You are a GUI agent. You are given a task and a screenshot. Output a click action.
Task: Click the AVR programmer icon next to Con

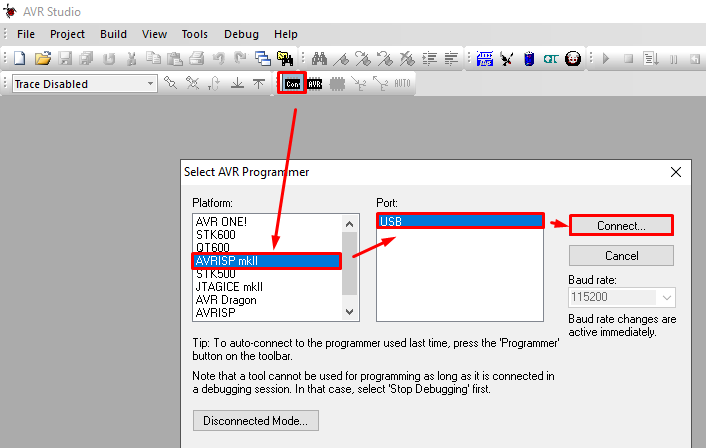pos(315,84)
